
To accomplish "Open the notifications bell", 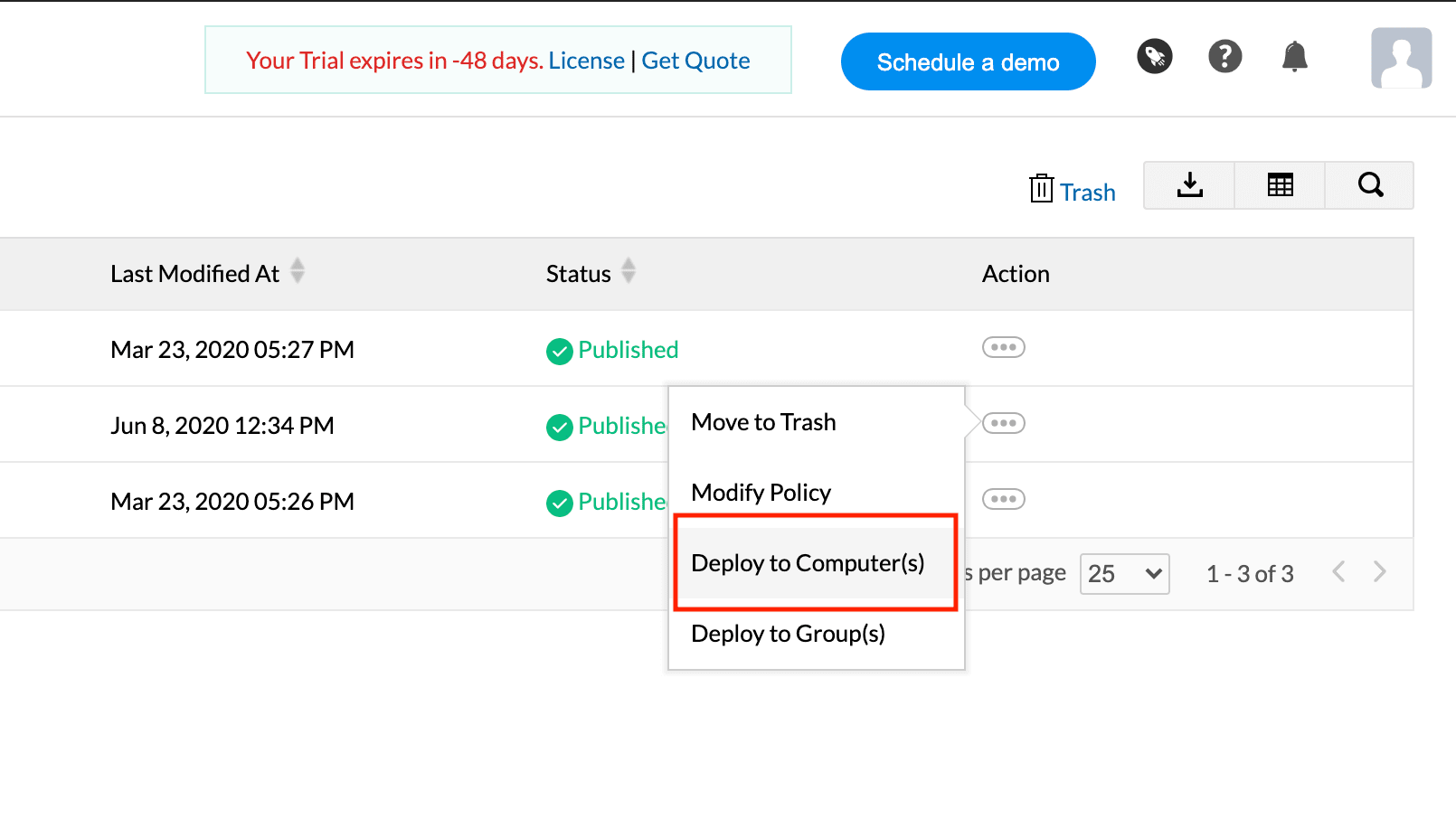I will (1294, 57).
